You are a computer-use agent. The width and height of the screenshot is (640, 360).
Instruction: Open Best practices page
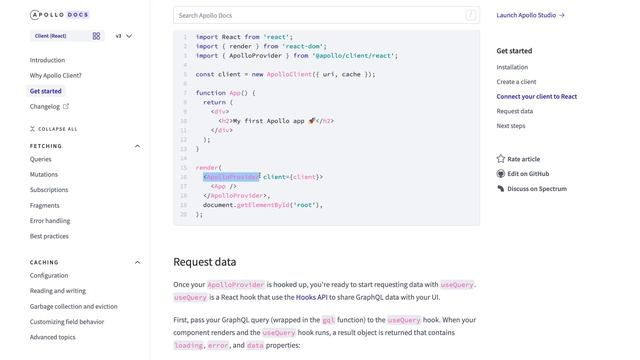pos(49,236)
